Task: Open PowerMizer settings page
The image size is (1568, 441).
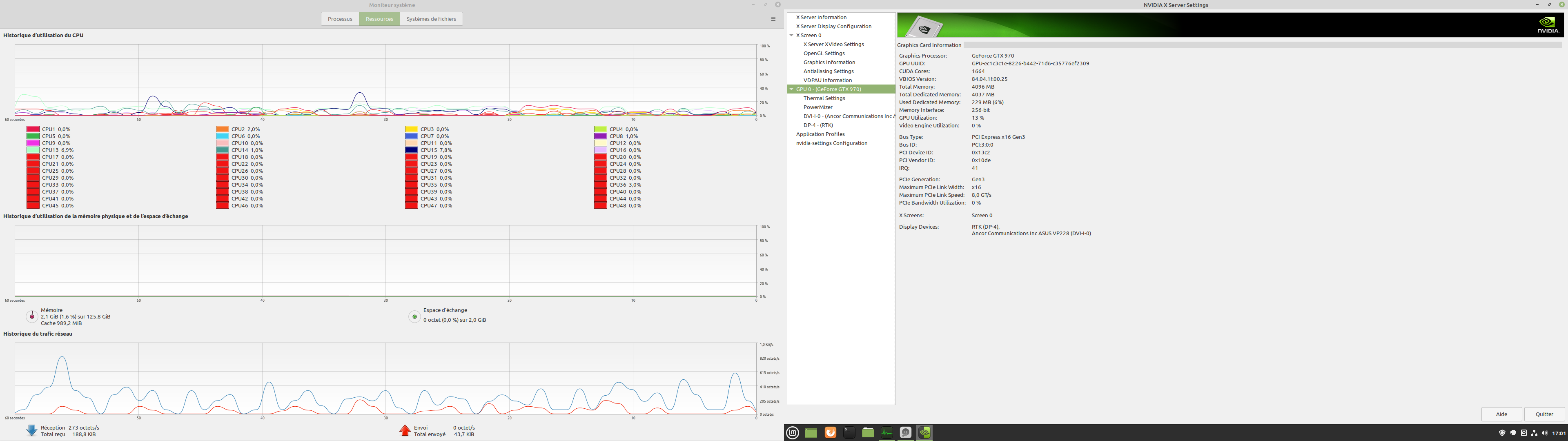Action: 817,107
